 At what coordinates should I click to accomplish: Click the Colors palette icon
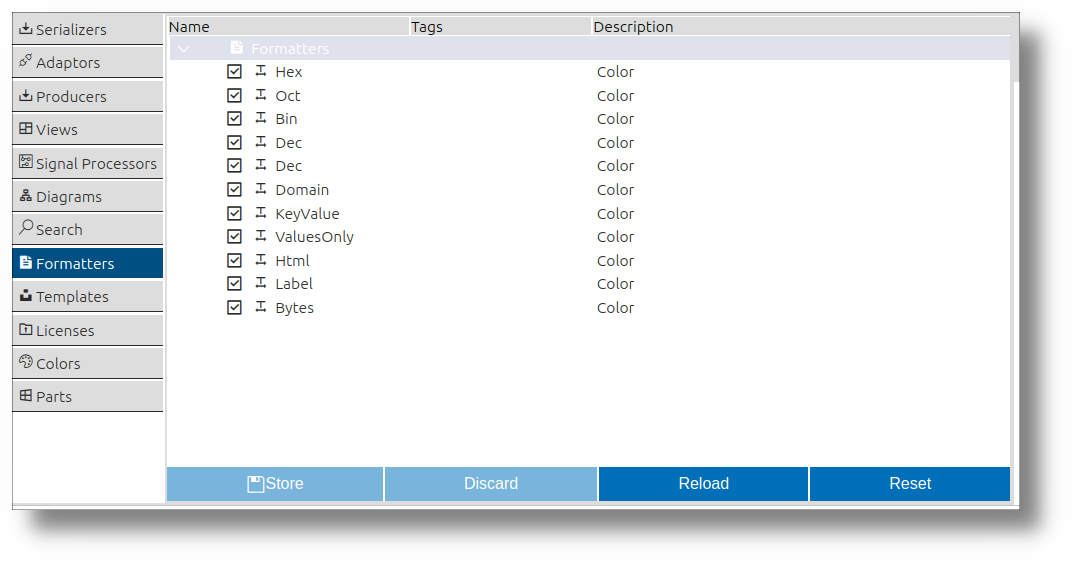(25, 362)
